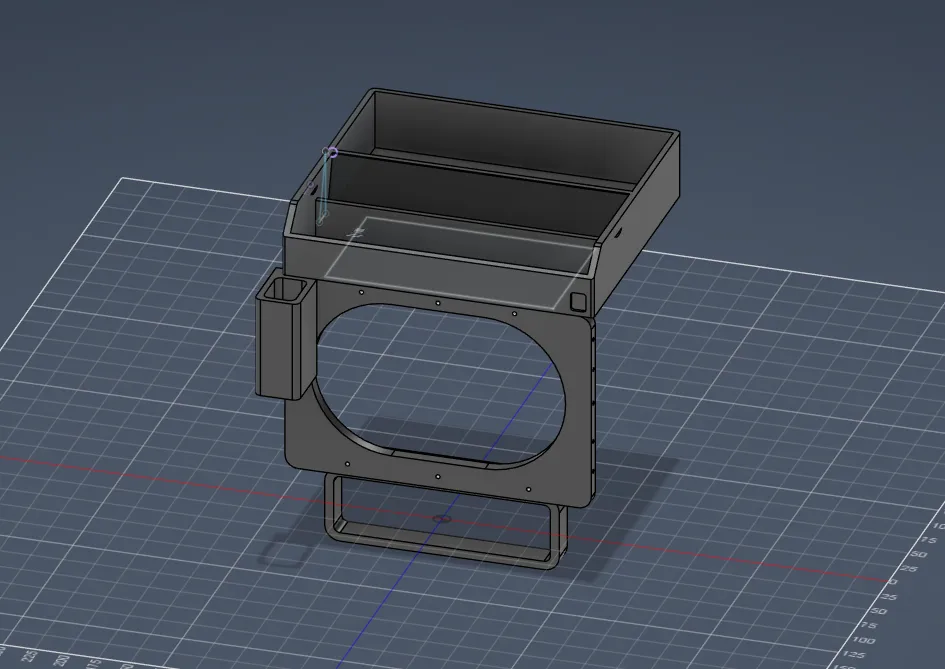Click the small square recess on the tray front
945x669 pixels.
[x=577, y=301]
